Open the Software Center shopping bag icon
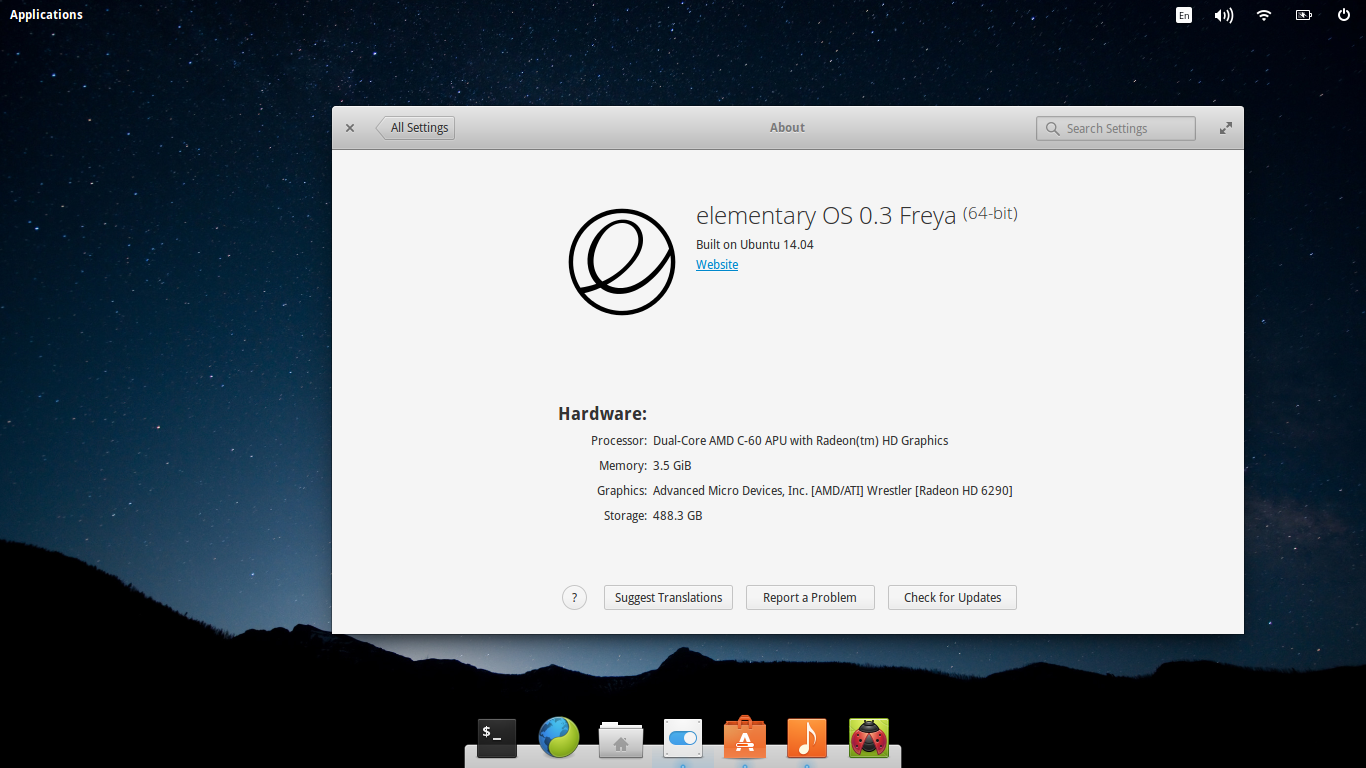1366x768 pixels. 745,737
